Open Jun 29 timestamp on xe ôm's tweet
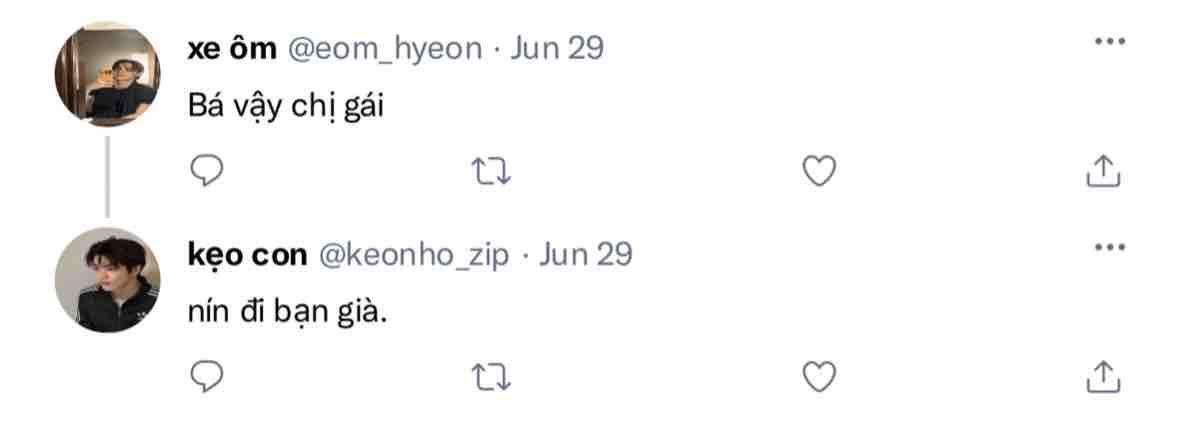This screenshot has width=1193, height=436. pos(557,49)
